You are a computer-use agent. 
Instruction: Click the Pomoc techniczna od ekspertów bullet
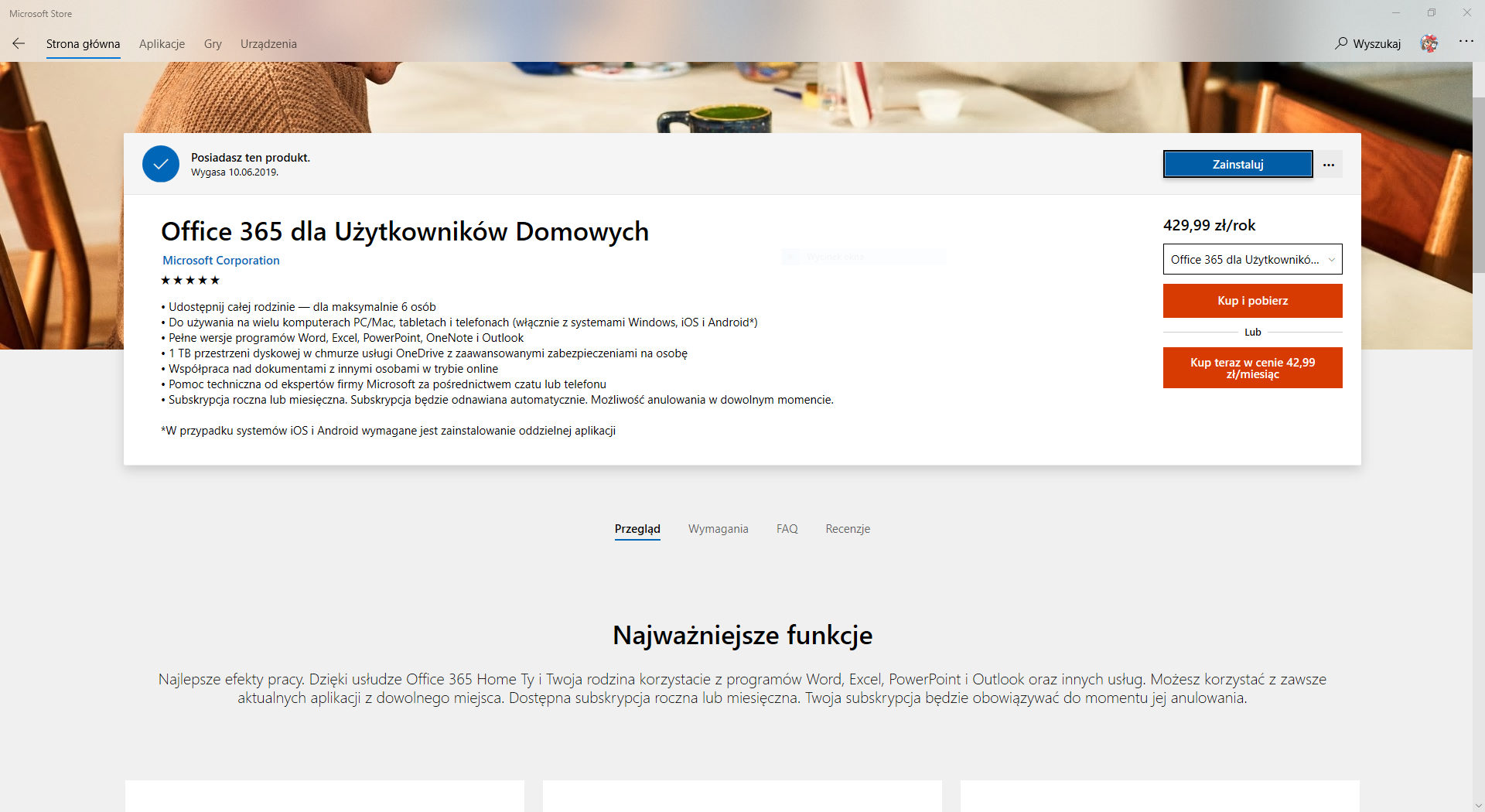(384, 384)
